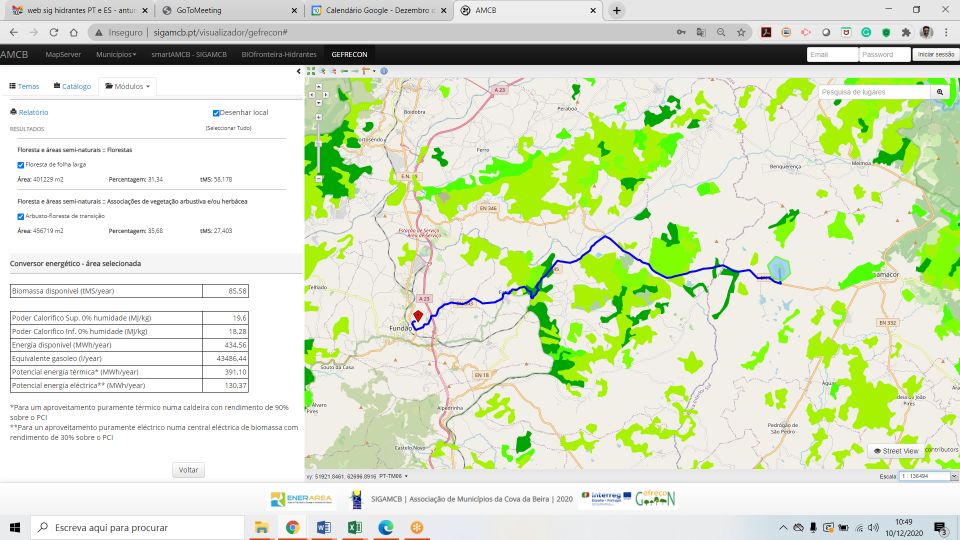Collapse the left side panel arrow
The height and width of the screenshot is (540, 960).
299,72
